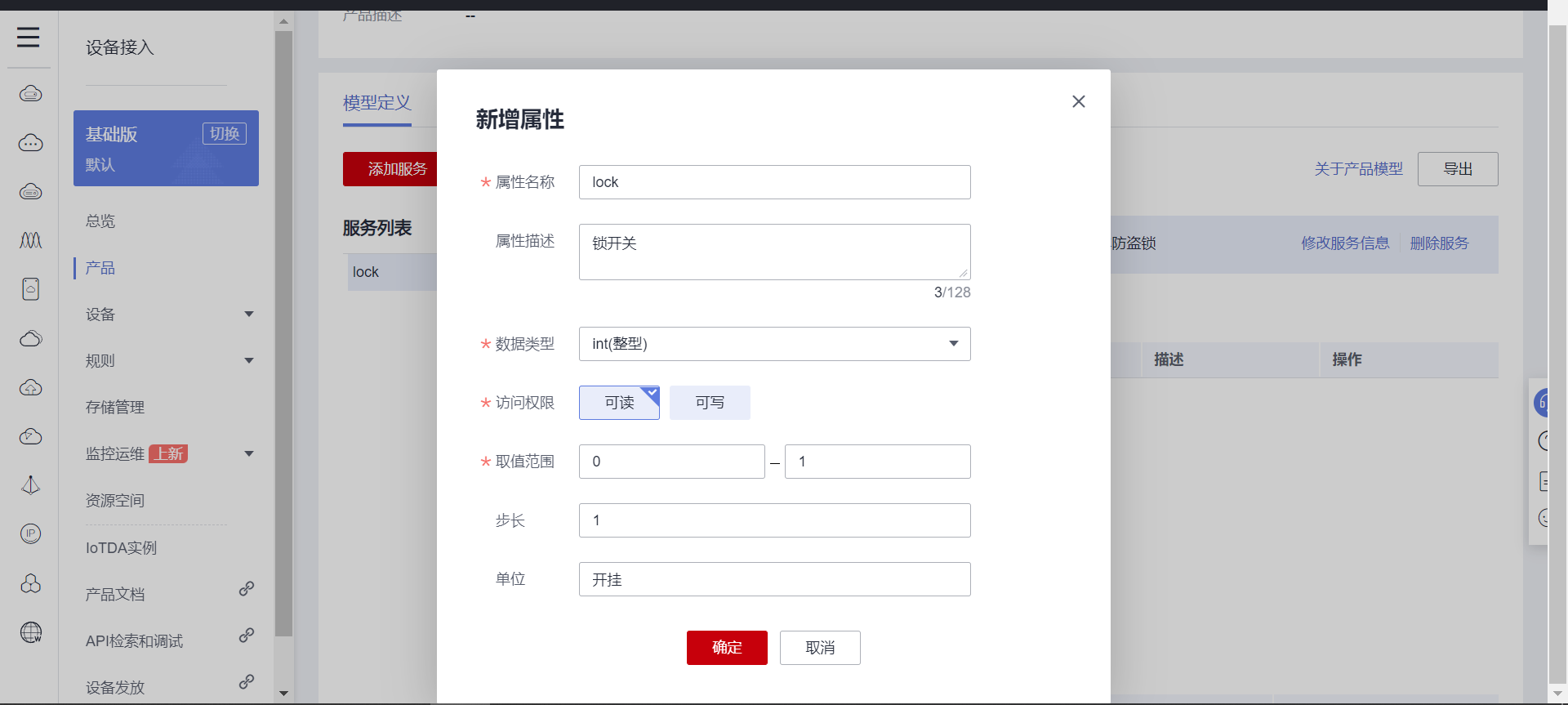
Task: Open the 产品文档 sidebar entry
Action: 115,595
